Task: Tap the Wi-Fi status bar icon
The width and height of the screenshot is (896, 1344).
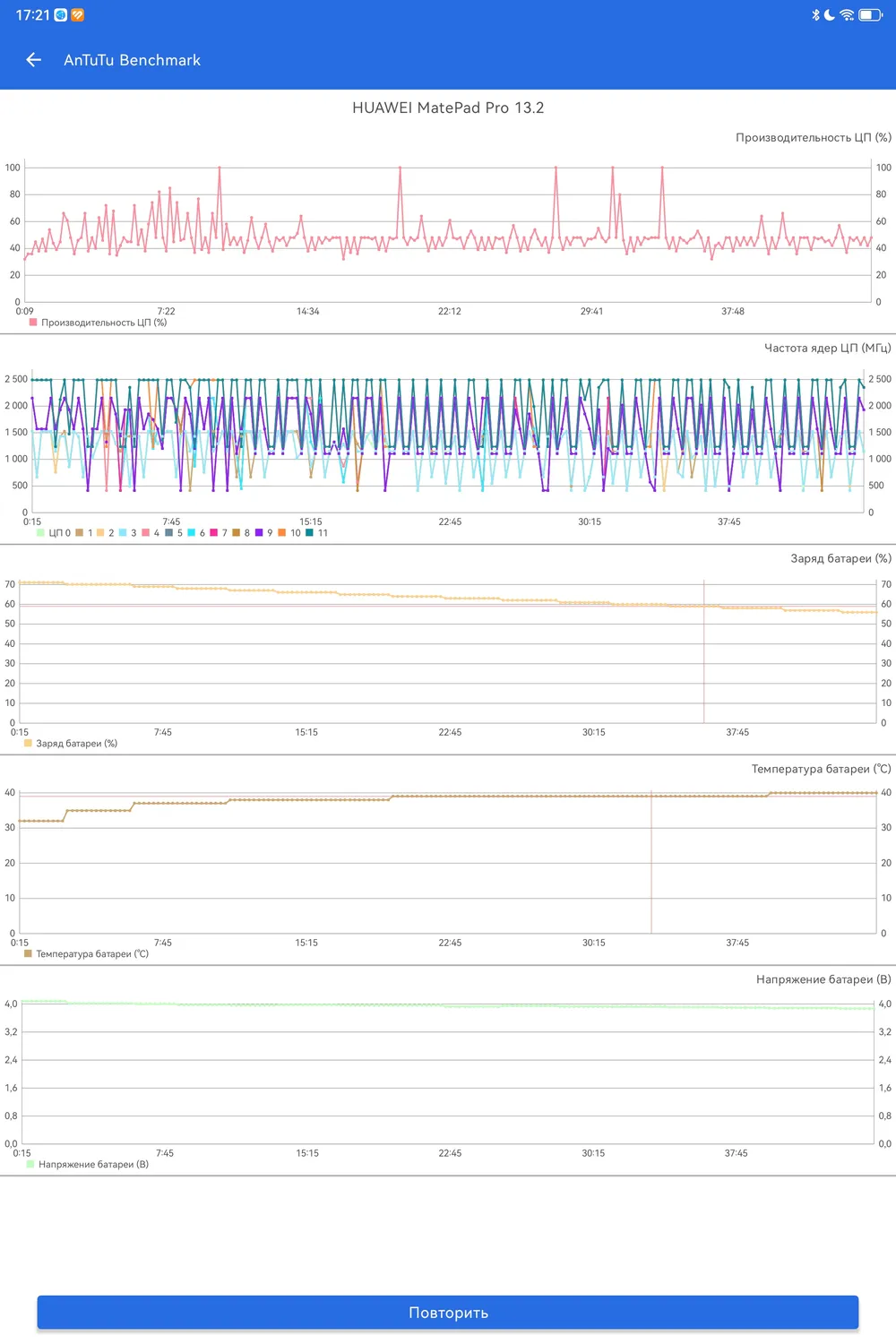Action: coord(847,15)
